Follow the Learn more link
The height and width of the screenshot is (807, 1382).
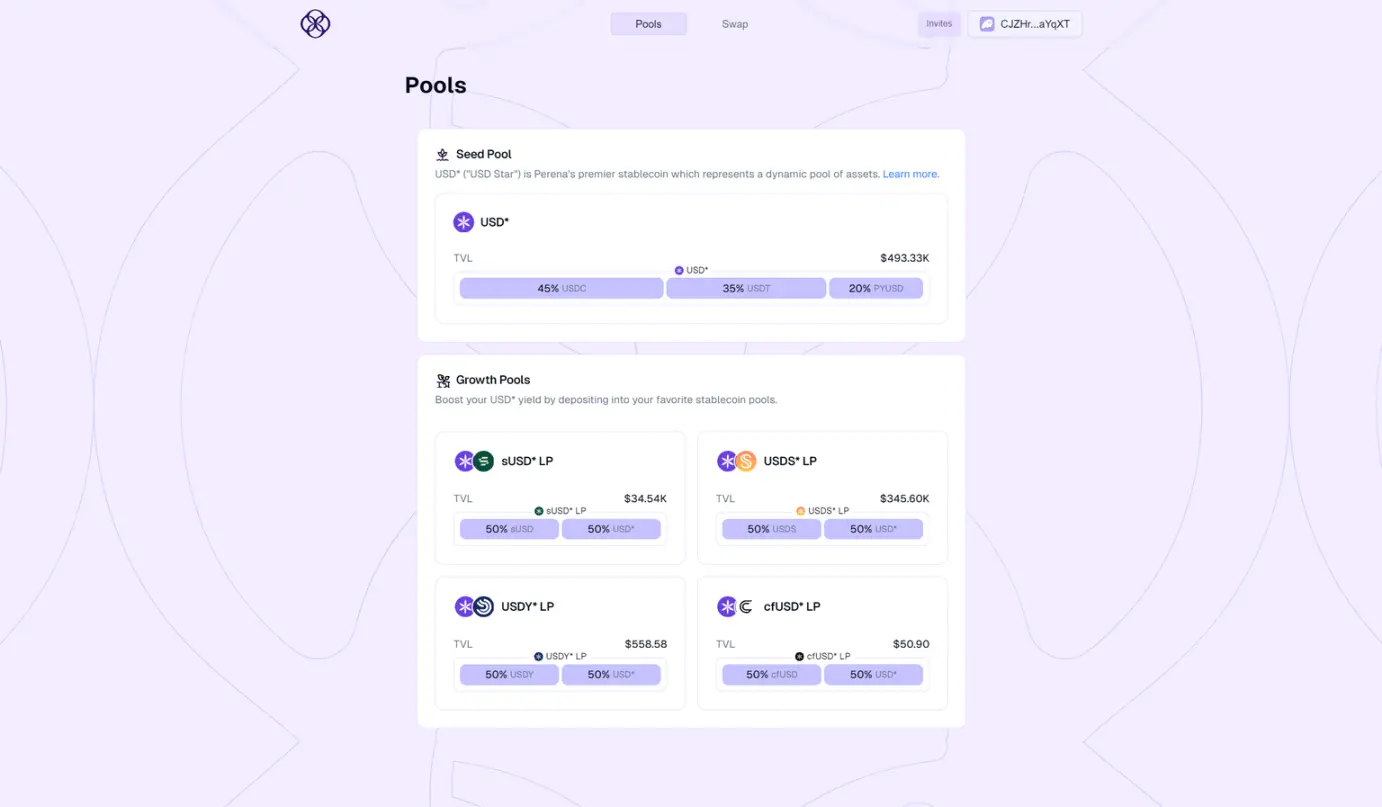tap(910, 174)
